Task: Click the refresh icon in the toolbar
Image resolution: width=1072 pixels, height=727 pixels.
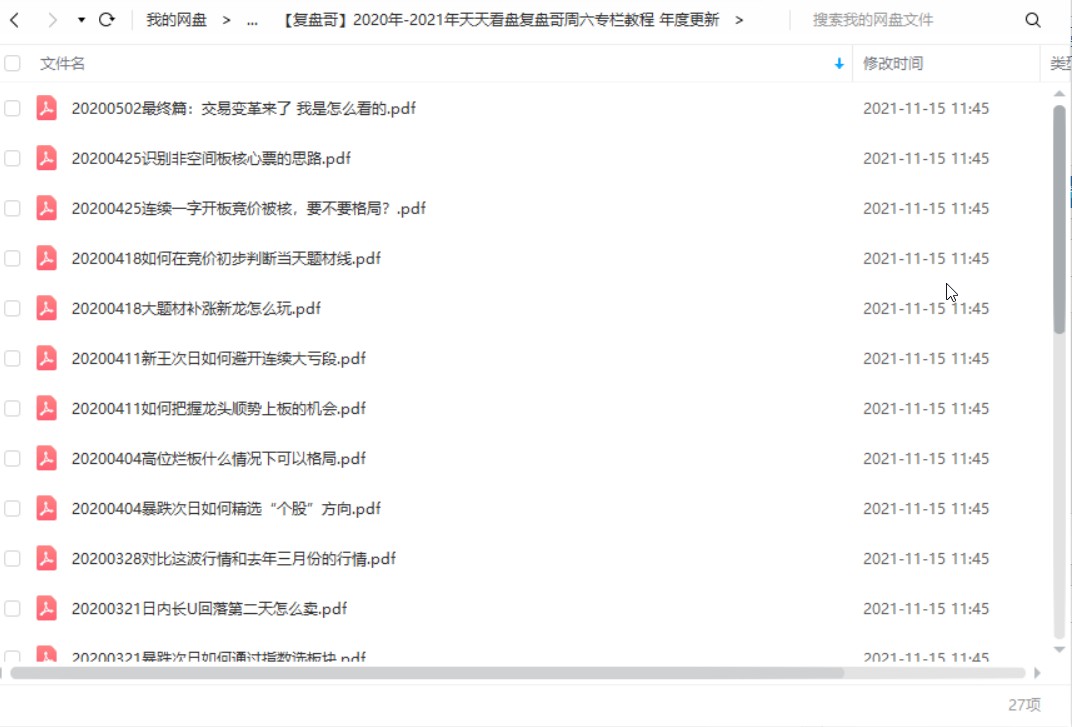Action: pyautogui.click(x=106, y=17)
